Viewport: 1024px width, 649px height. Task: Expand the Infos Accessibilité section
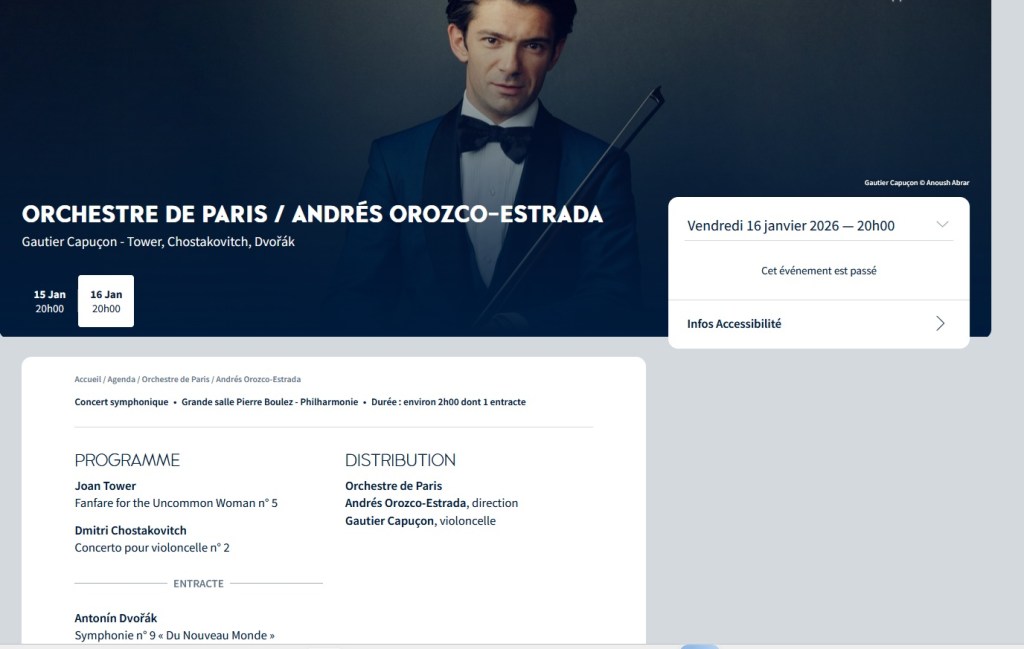tap(734, 324)
